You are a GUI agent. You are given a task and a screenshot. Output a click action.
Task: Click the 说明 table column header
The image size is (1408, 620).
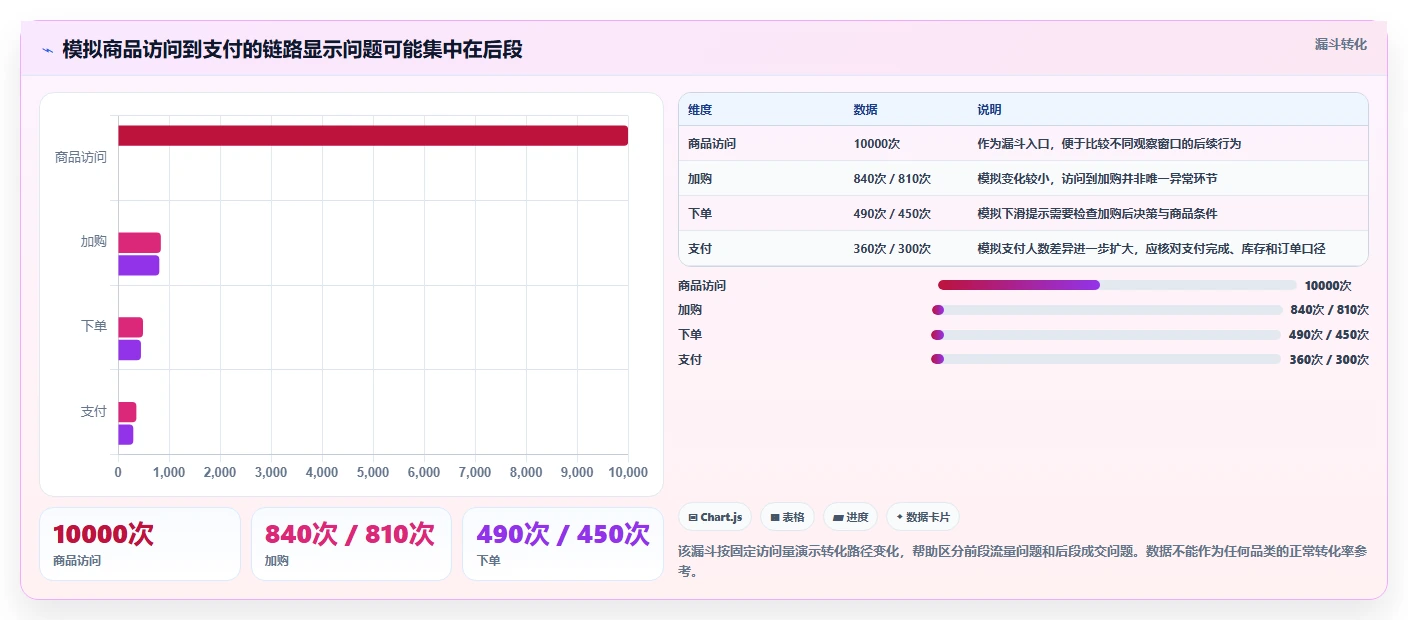click(989, 110)
